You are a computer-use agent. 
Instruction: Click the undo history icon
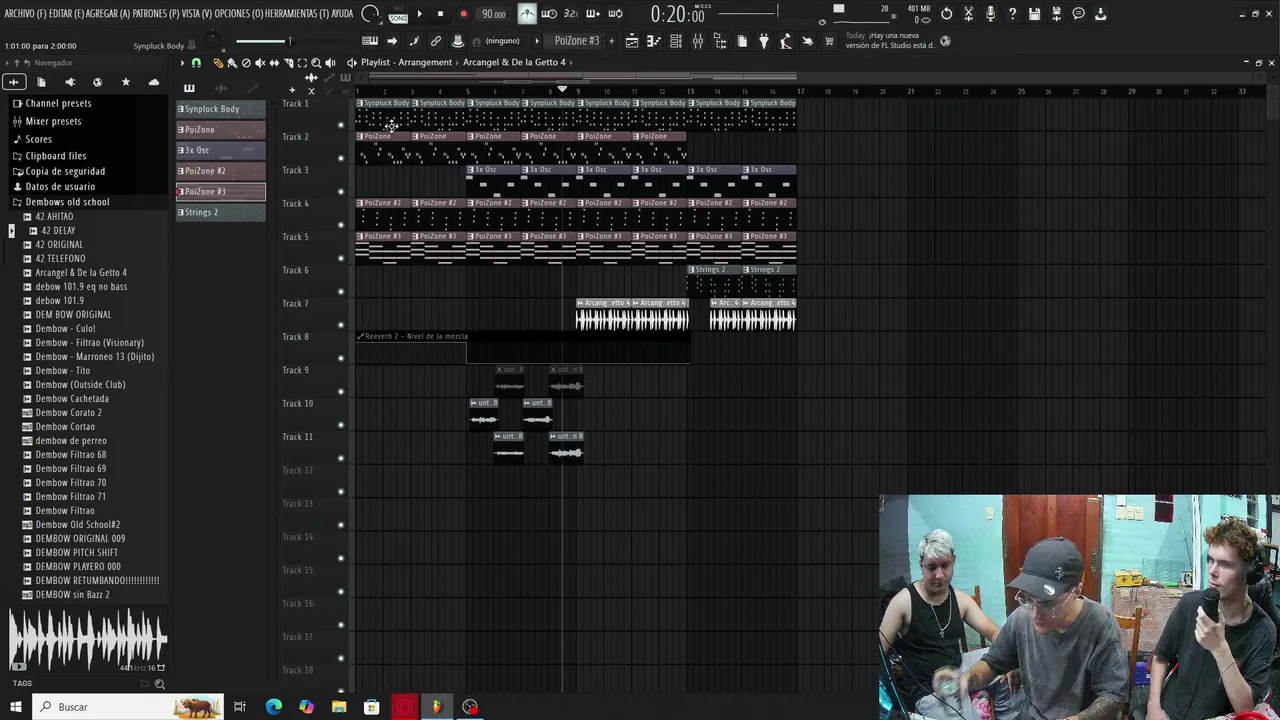tap(947, 14)
